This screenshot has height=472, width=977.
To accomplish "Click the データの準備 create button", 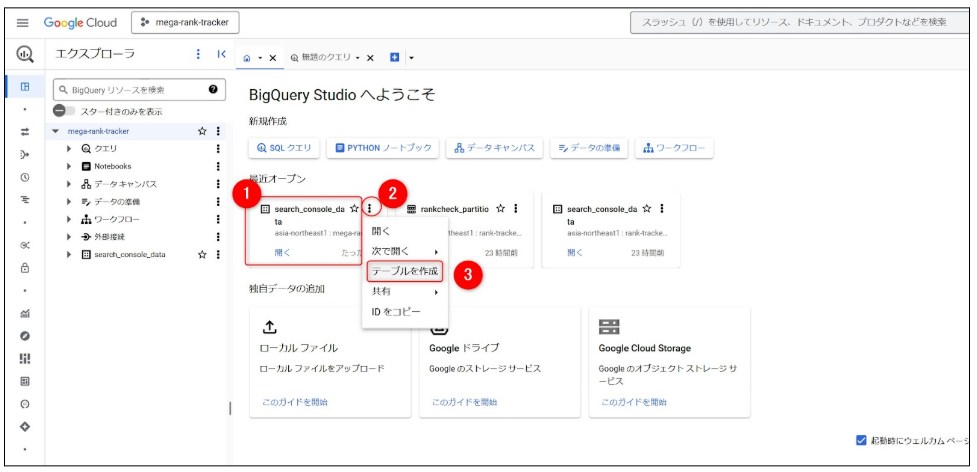I will click(x=589, y=148).
